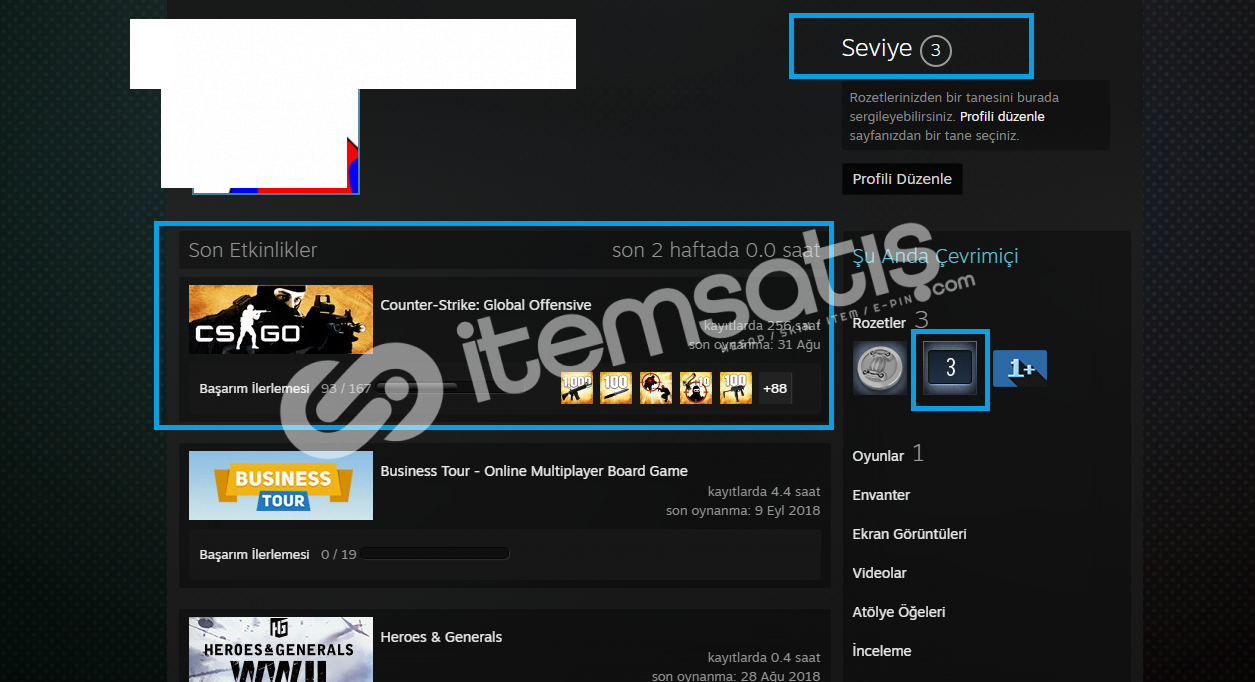The height and width of the screenshot is (682, 1255).
Task: Click the level 3 badge icon
Action: click(950, 368)
